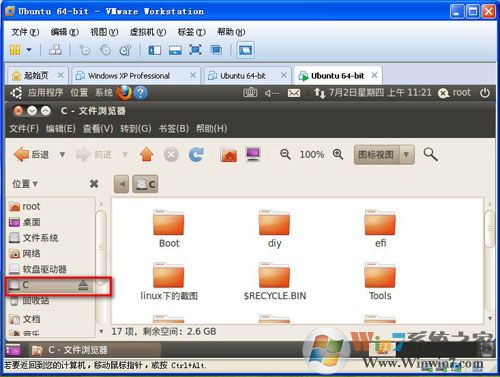This screenshot has width=500, height=377.
Task: Click the keyboard input method indicator
Action: 250,92
